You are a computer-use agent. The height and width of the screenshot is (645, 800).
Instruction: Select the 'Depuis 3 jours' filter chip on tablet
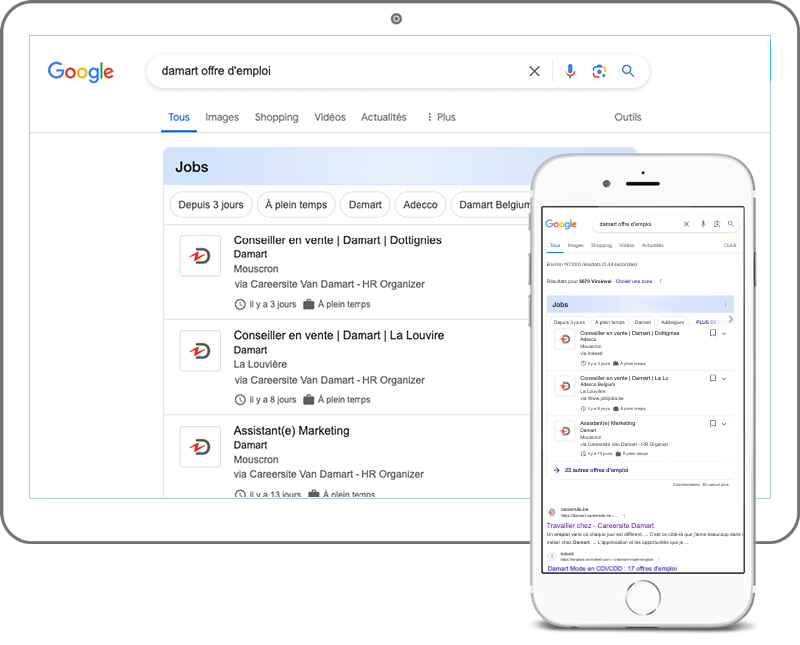coord(211,205)
